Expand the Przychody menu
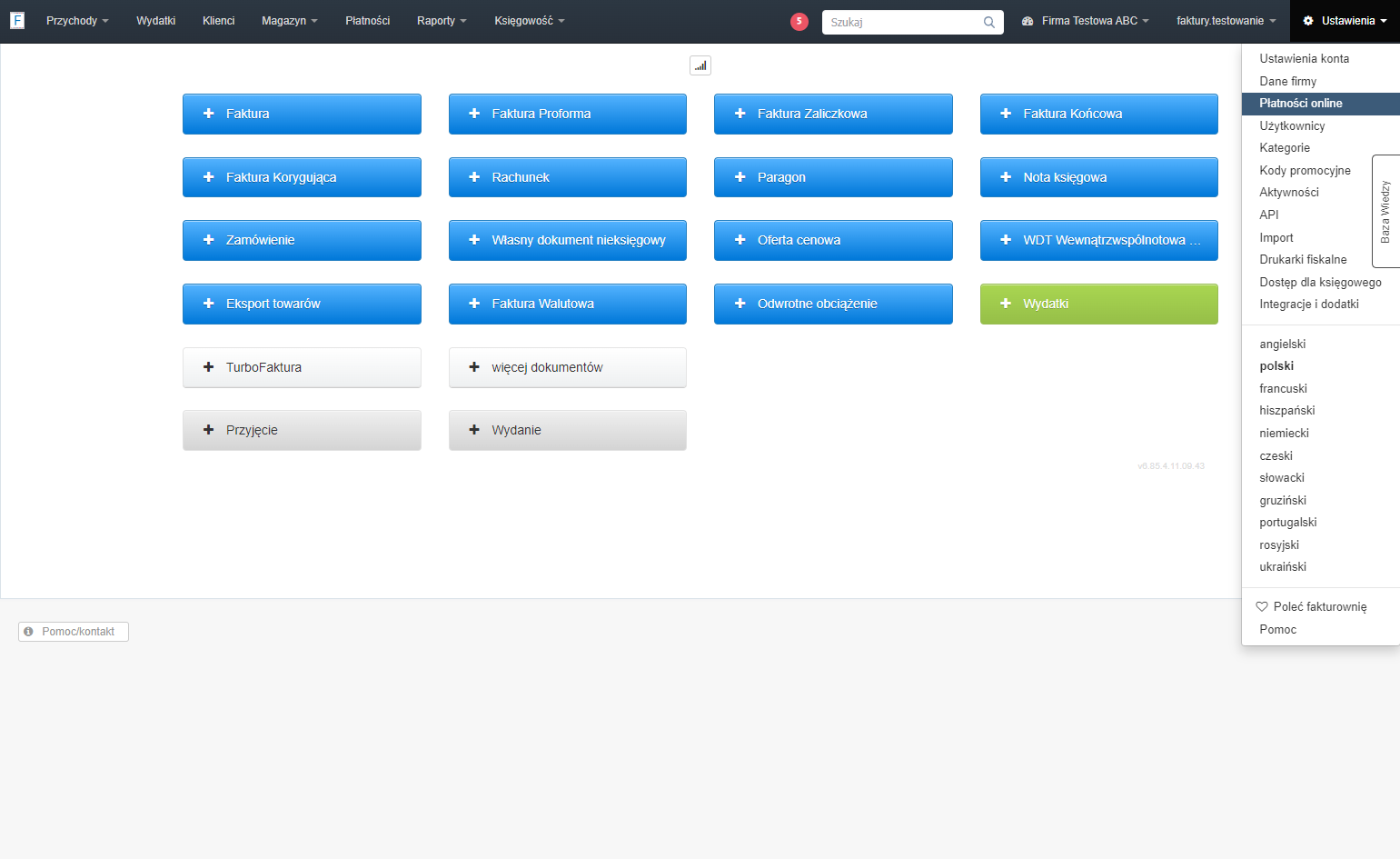 coord(77,21)
